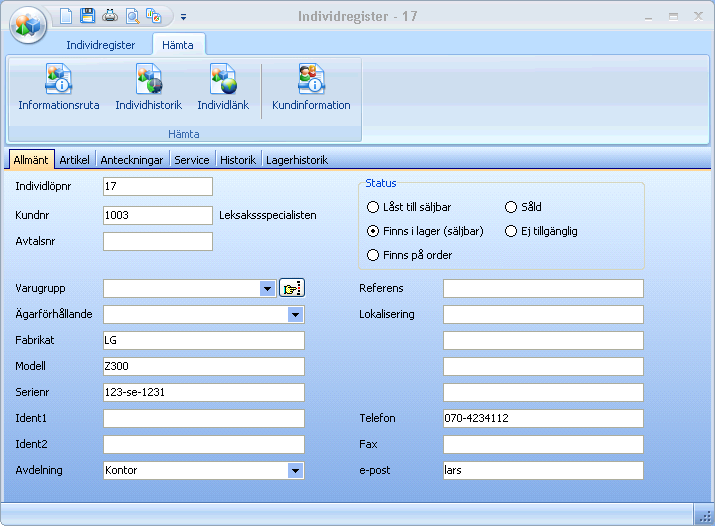Open Individhistorik in the ribbon

[148, 88]
